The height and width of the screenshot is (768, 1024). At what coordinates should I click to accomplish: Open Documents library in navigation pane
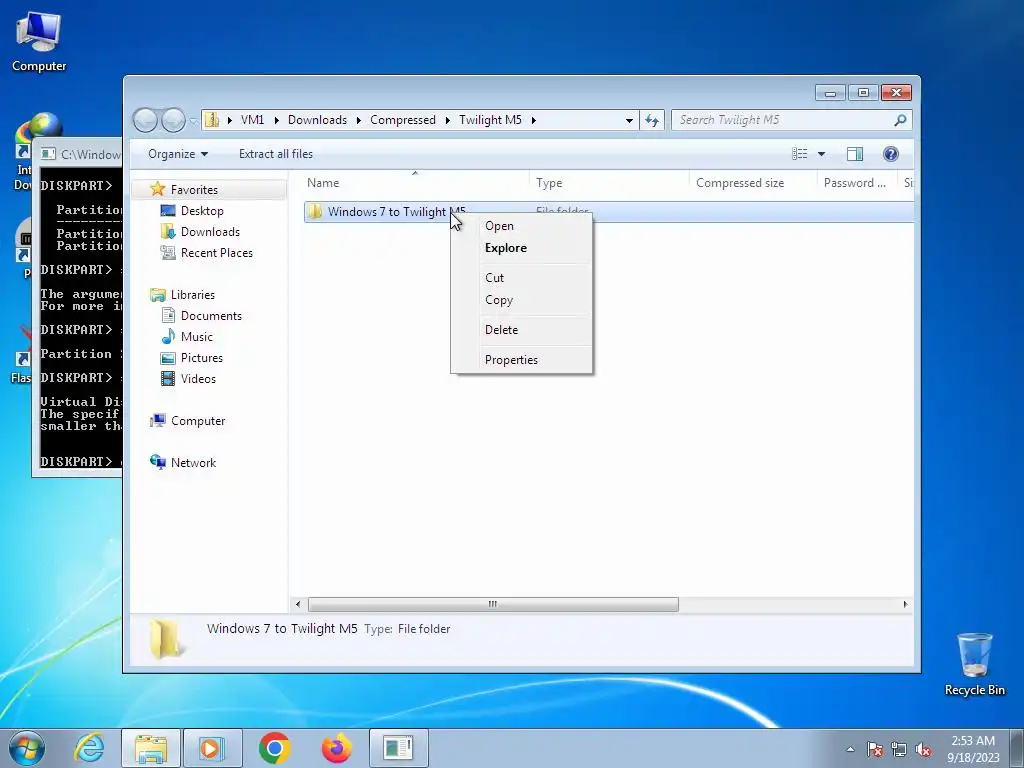(x=211, y=315)
